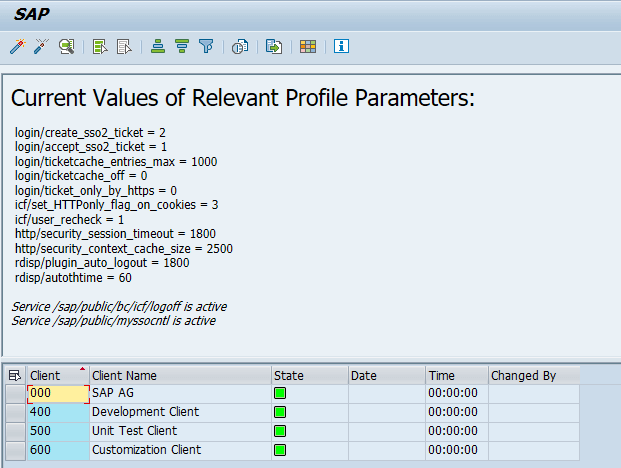
Task: Click the Client Name column header
Action: [180, 375]
